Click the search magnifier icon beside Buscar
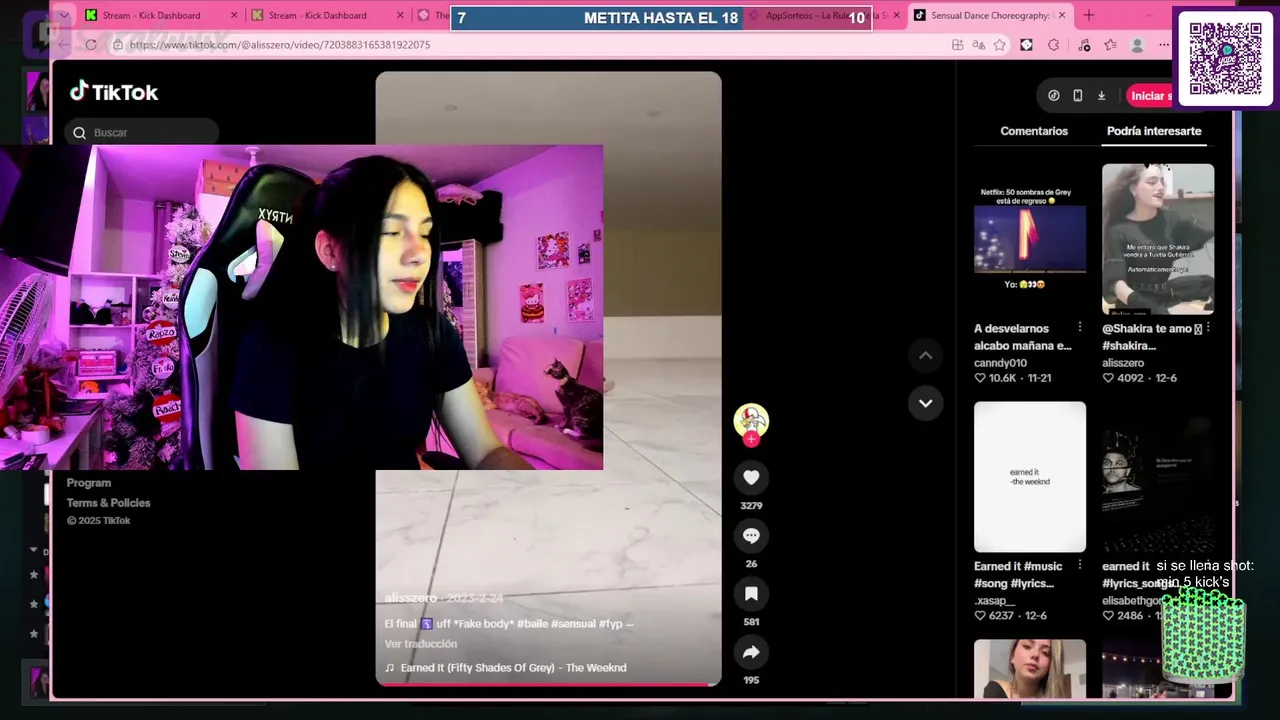Image resolution: width=1280 pixels, height=720 pixels. pyautogui.click(x=80, y=133)
